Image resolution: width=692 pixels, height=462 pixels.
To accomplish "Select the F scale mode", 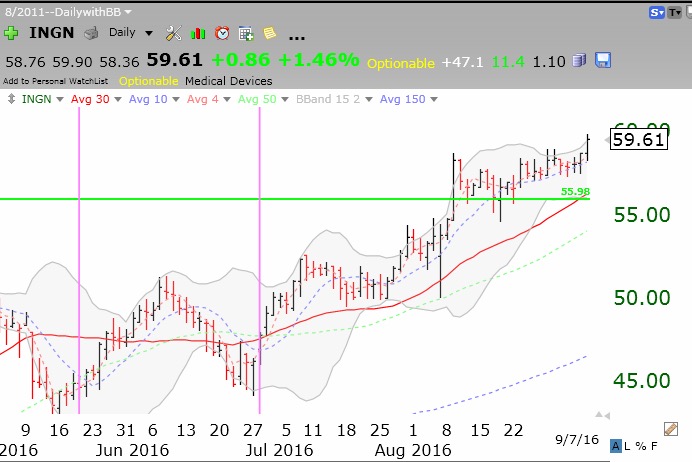I will (x=654, y=446).
